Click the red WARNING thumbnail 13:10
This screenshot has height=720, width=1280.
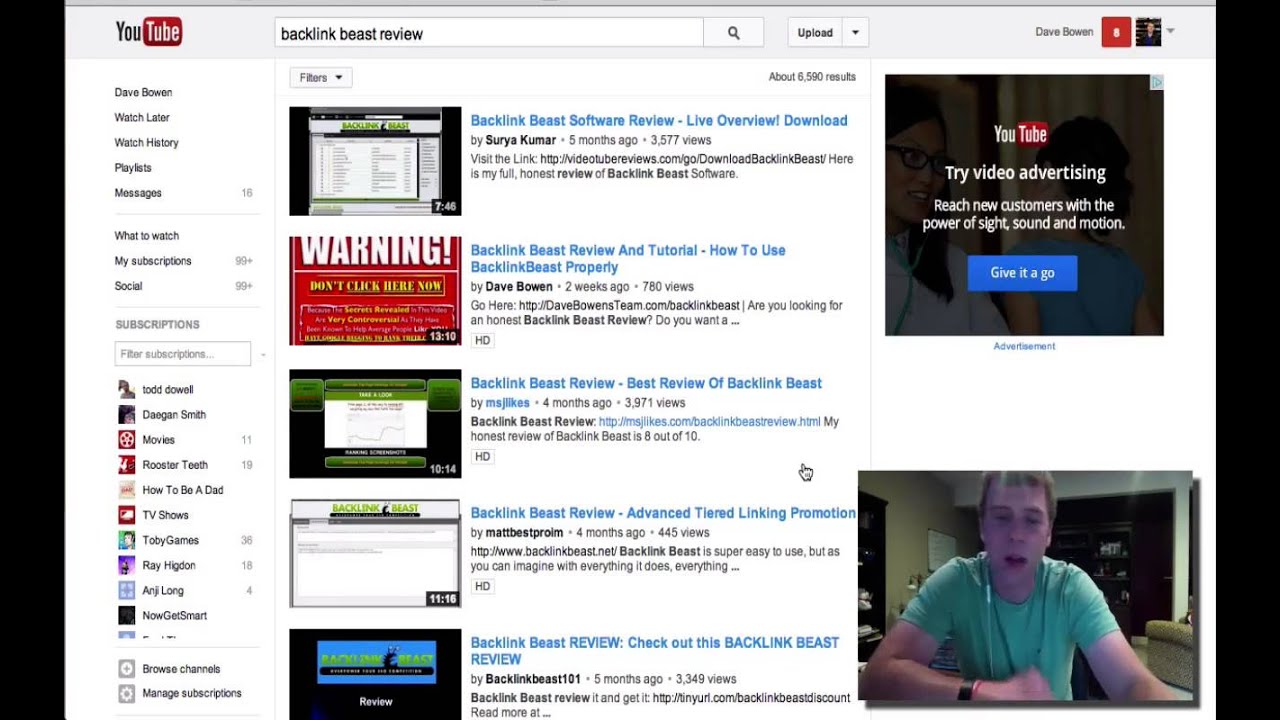(x=375, y=291)
